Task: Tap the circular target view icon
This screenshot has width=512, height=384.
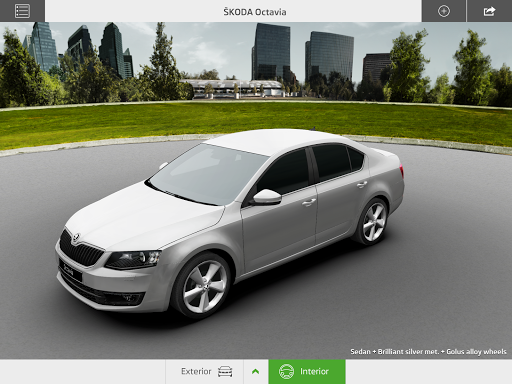Action: [444, 11]
